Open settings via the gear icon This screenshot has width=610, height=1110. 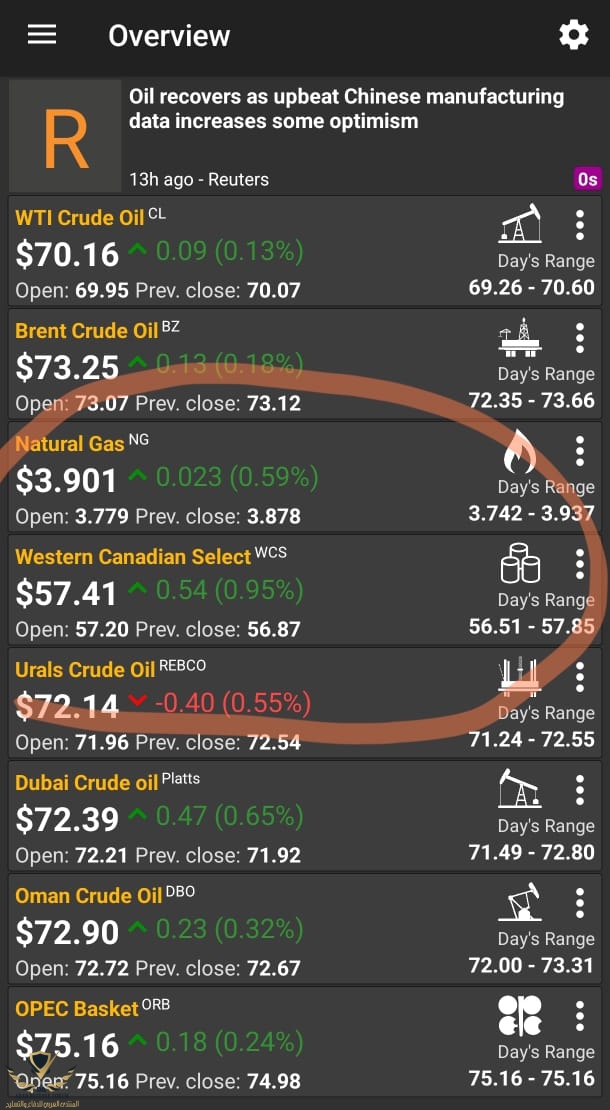pyautogui.click(x=573, y=35)
